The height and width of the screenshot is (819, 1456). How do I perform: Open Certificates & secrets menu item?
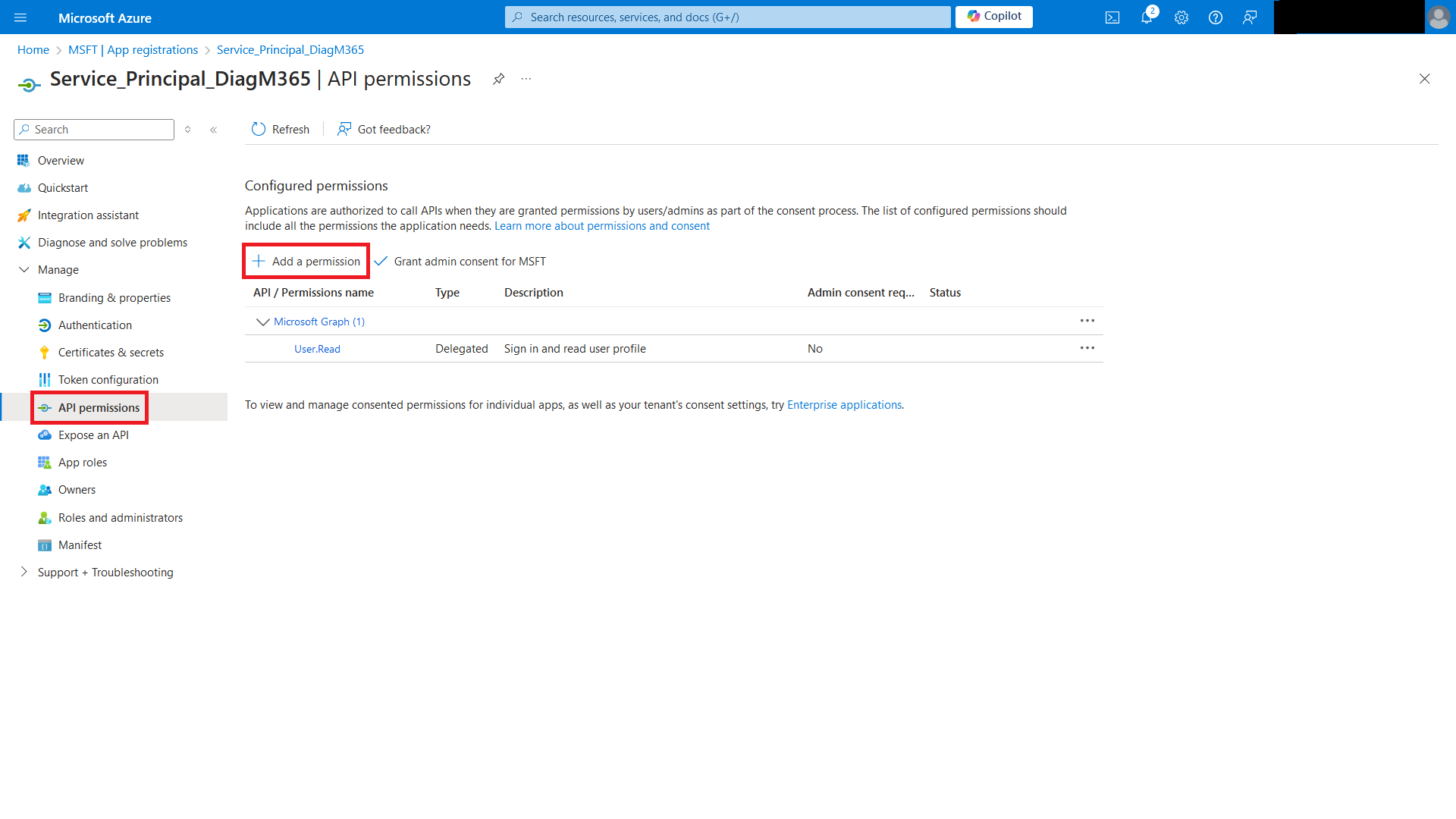coord(111,353)
